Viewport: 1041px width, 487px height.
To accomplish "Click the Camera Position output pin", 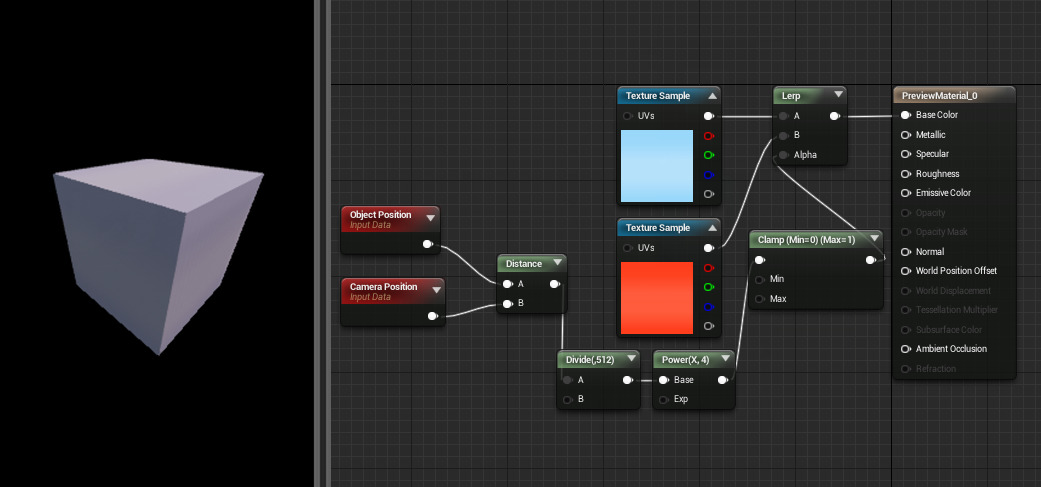I will (432, 316).
